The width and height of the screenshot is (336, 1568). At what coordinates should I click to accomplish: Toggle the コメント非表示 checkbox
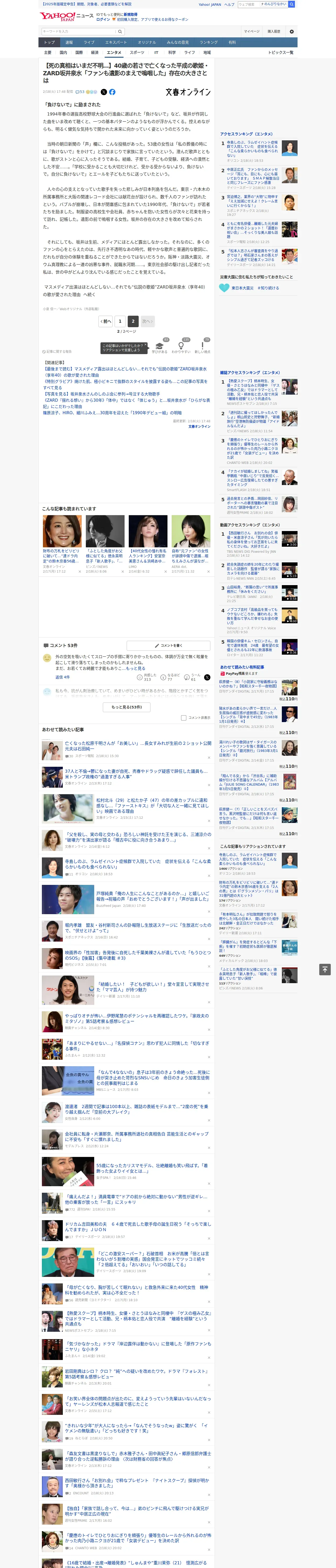tap(183, 718)
